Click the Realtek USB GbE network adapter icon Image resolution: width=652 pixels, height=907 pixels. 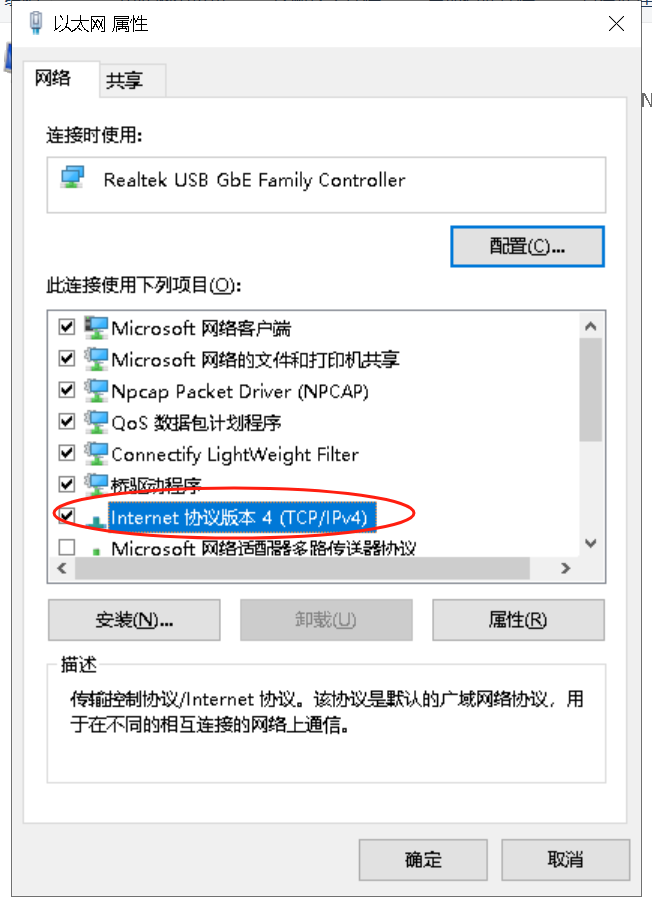click(x=73, y=177)
